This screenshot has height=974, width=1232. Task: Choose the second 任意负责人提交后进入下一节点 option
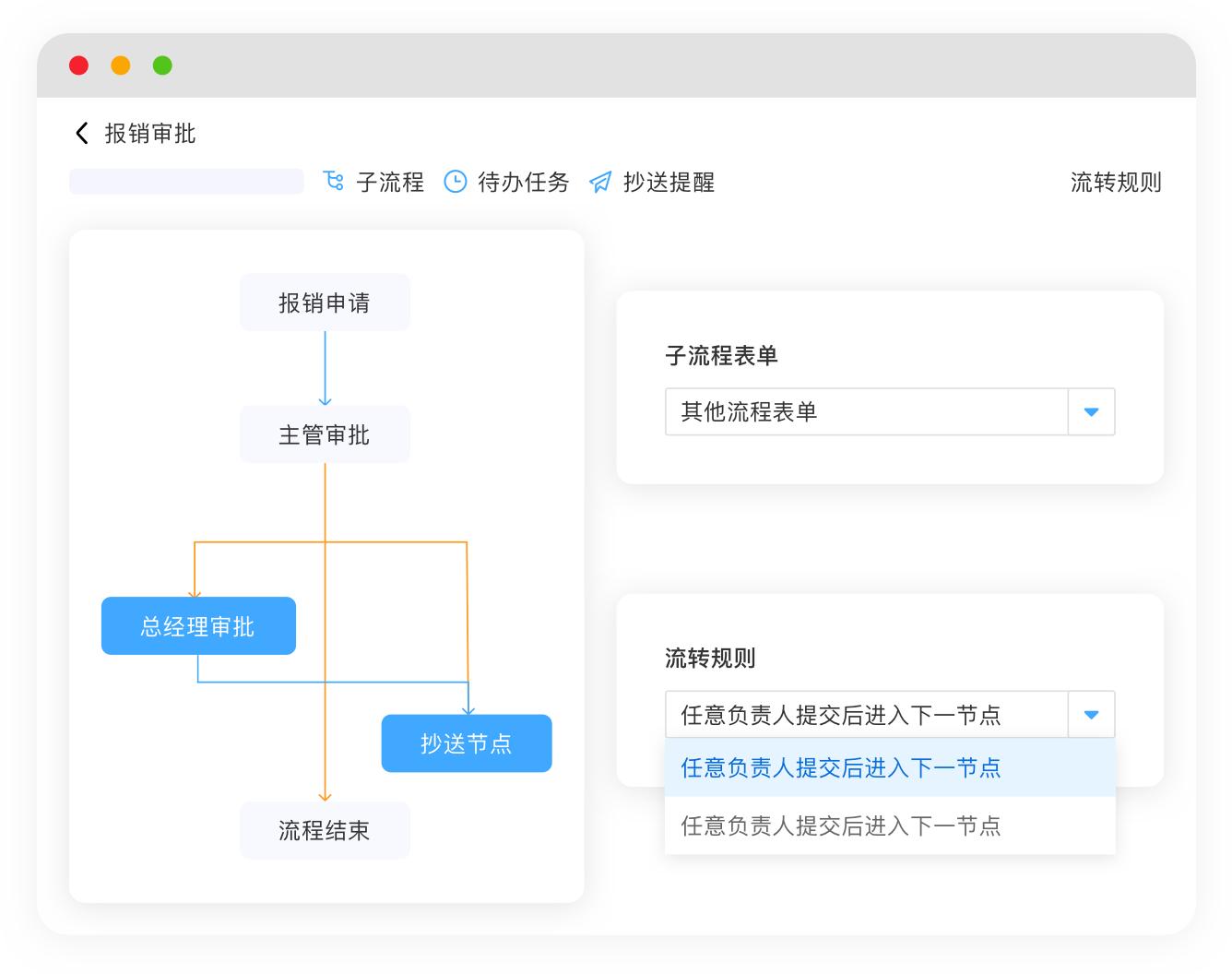(841, 826)
